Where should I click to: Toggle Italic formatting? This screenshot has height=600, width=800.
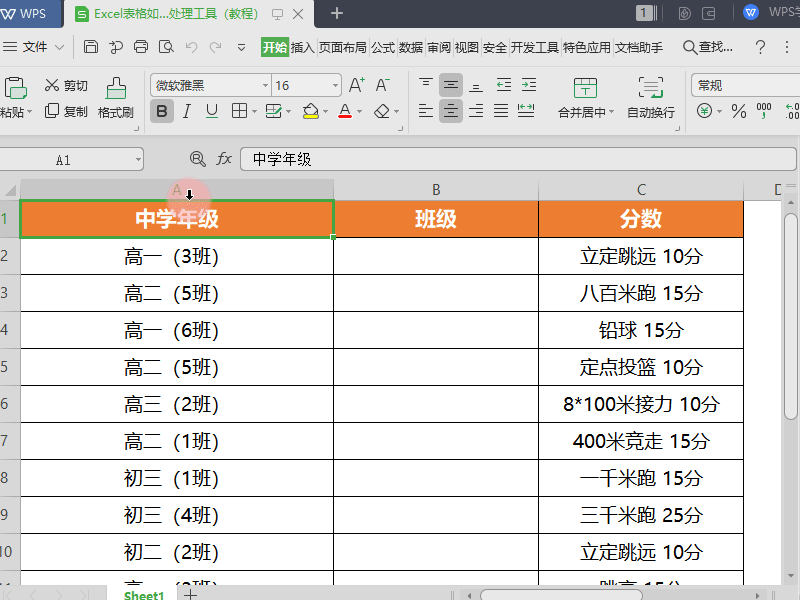(187, 111)
